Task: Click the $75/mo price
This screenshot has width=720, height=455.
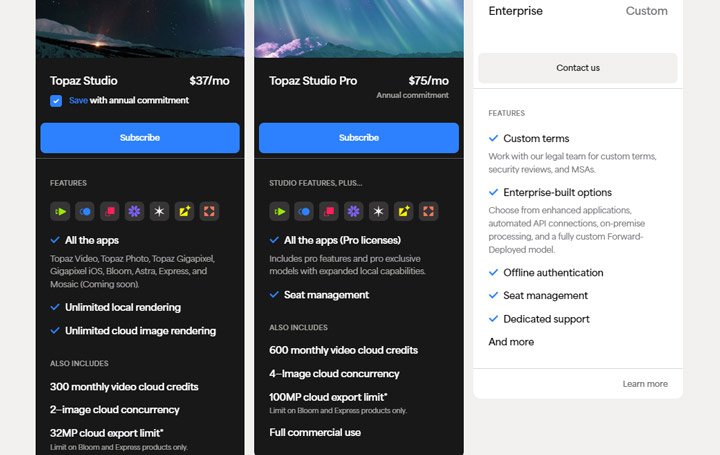Action: 428,81
